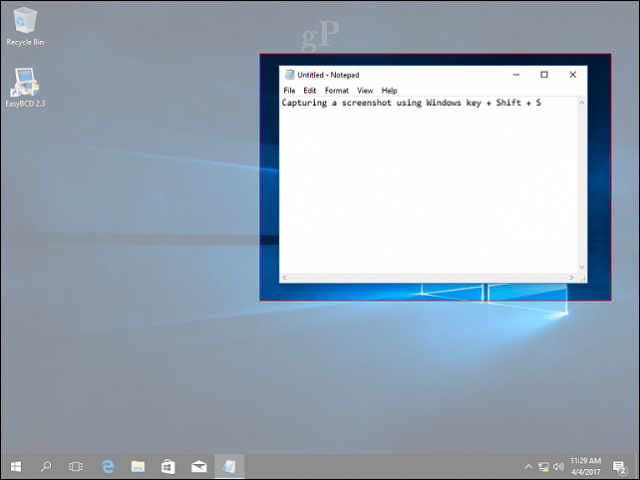Open the Store app on the taskbar
The image size is (640, 480).
tap(168, 466)
